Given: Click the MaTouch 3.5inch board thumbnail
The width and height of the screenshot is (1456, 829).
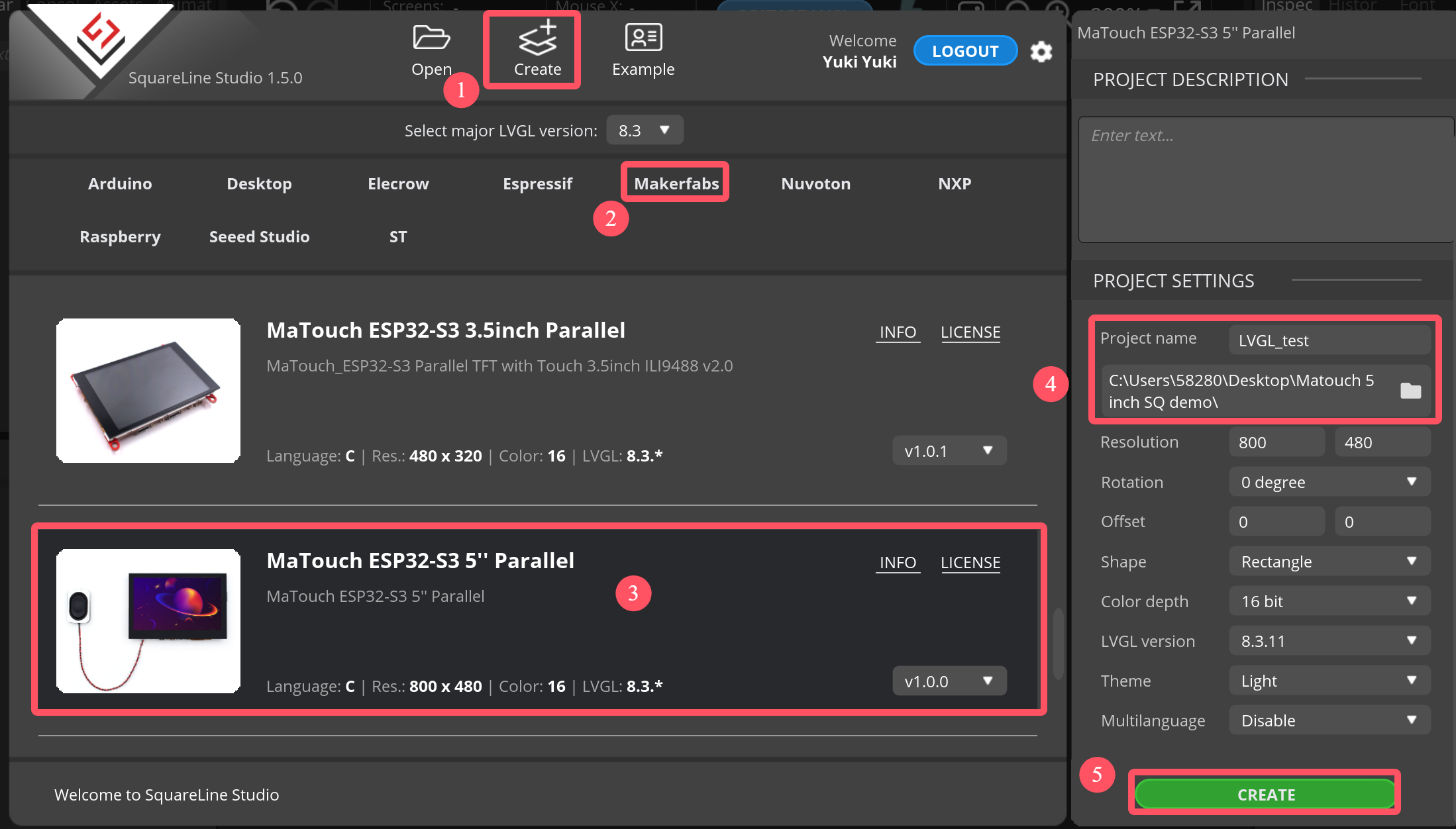Looking at the screenshot, I should pos(148,391).
